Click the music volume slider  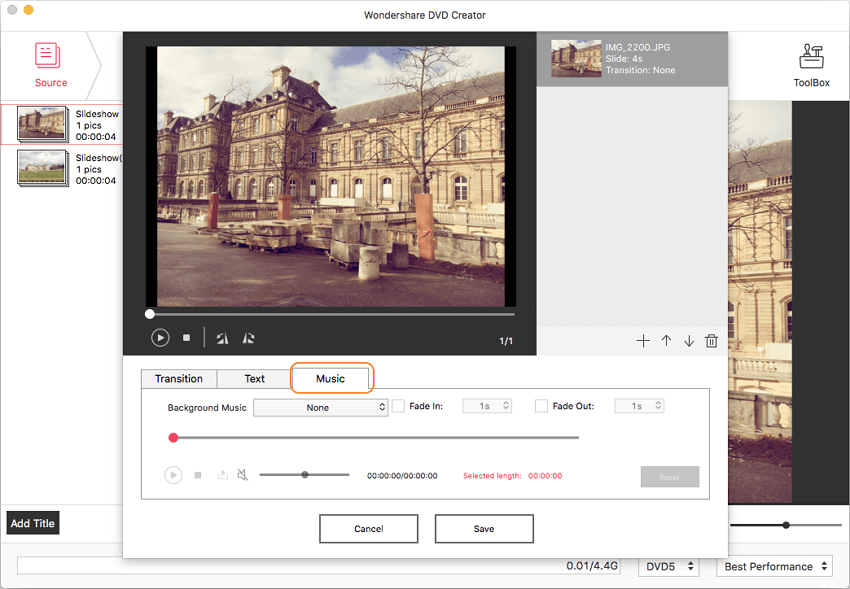point(304,475)
